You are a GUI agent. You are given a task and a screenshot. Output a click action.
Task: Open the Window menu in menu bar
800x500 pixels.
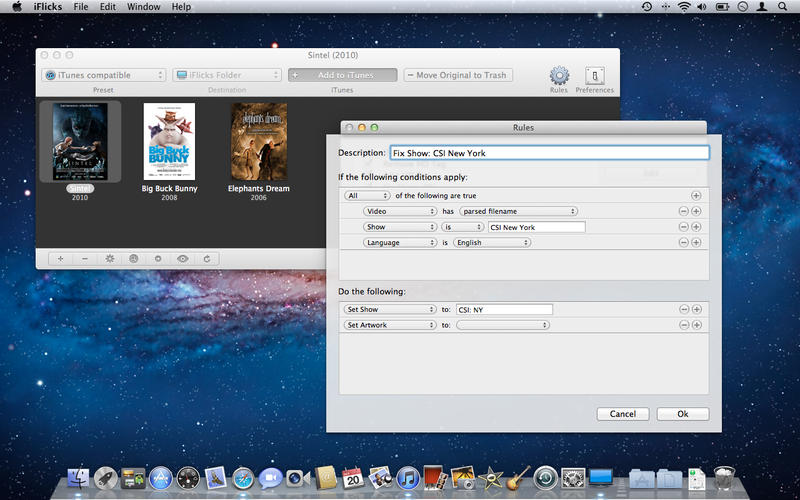144,7
